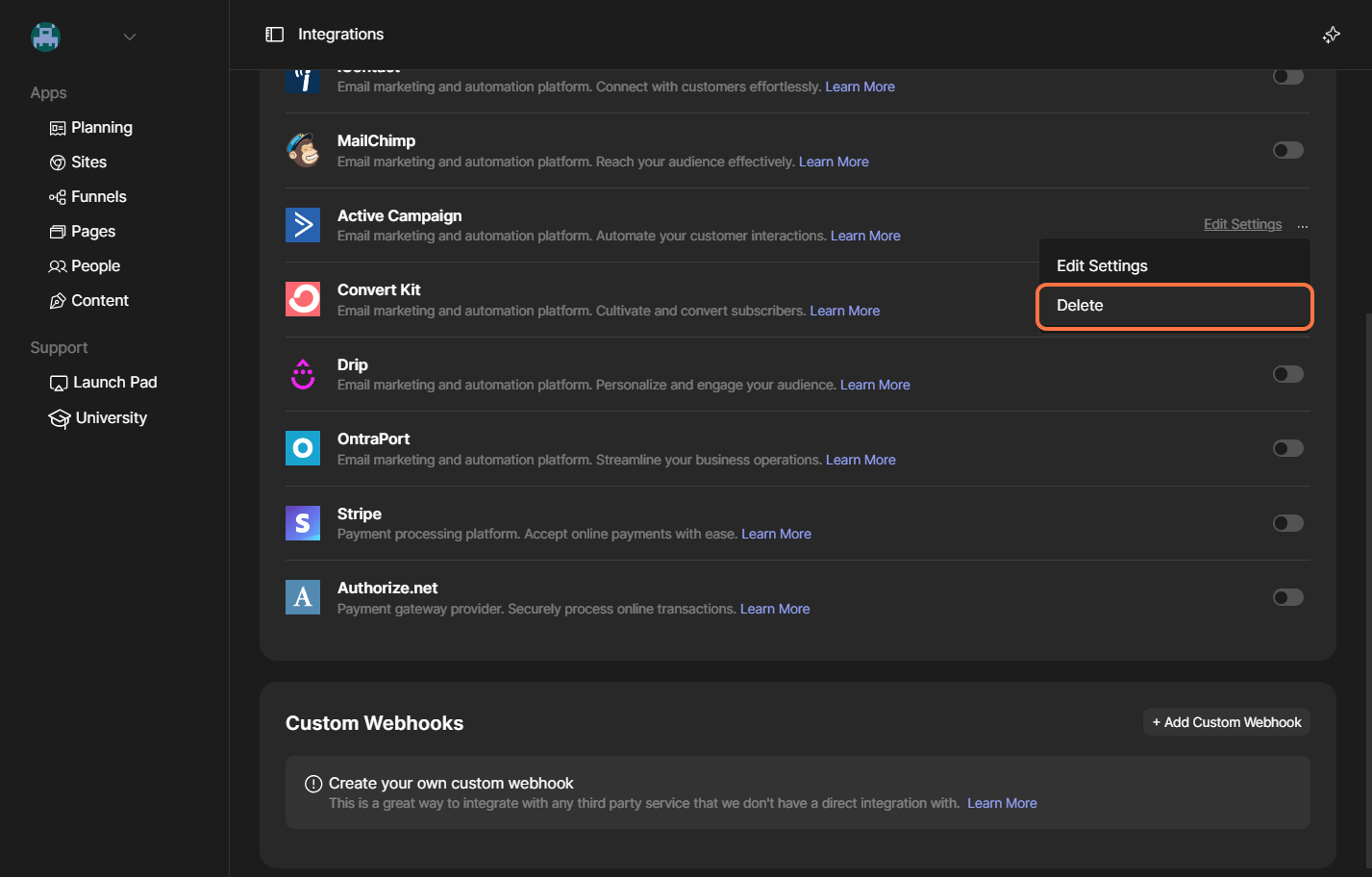Open Active Campaign Learn More link

point(865,236)
